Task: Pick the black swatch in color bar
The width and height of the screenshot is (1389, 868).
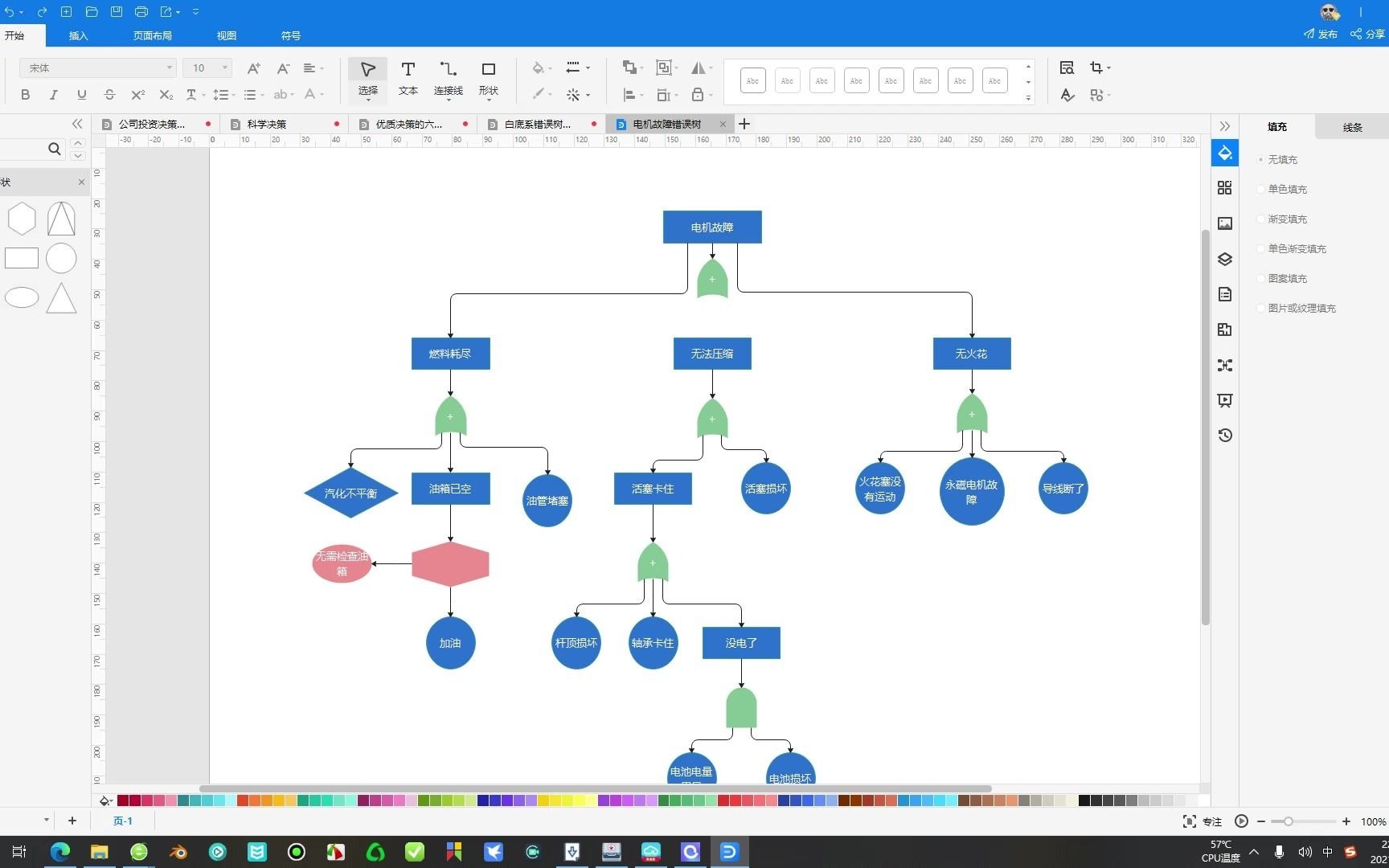Action: click(x=1084, y=800)
